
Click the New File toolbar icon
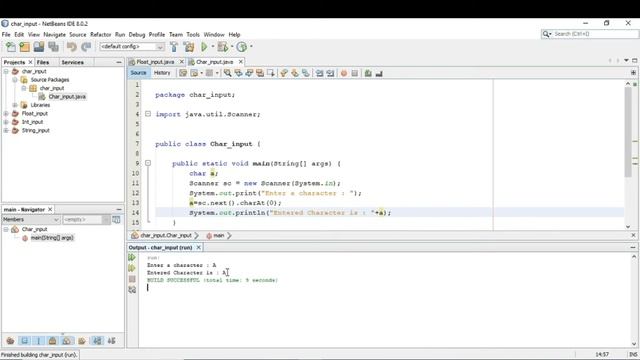point(11,47)
